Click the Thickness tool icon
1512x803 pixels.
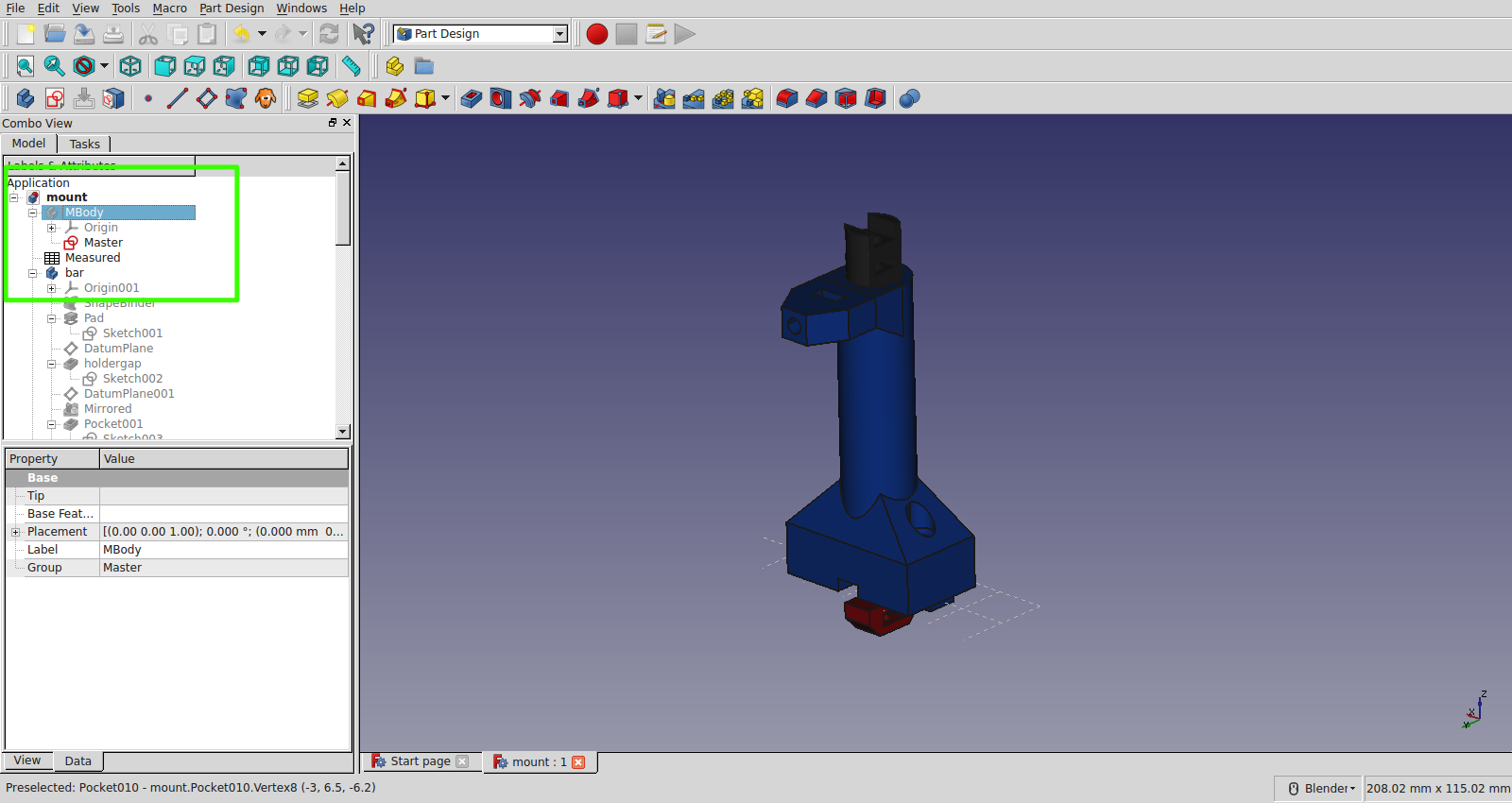point(875,98)
